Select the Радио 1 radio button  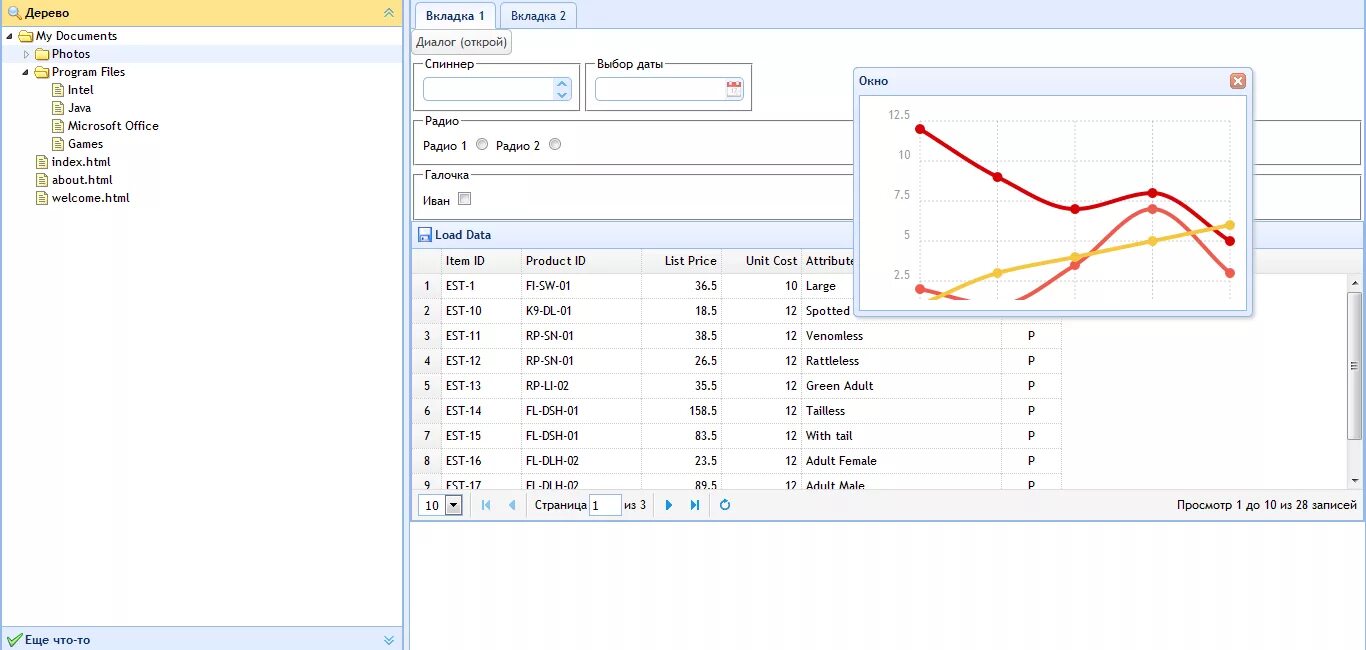pos(482,144)
